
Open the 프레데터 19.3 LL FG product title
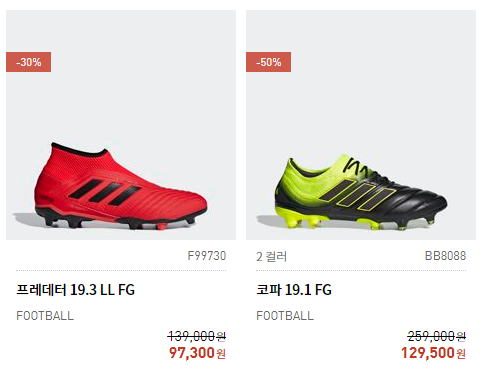click(x=75, y=290)
